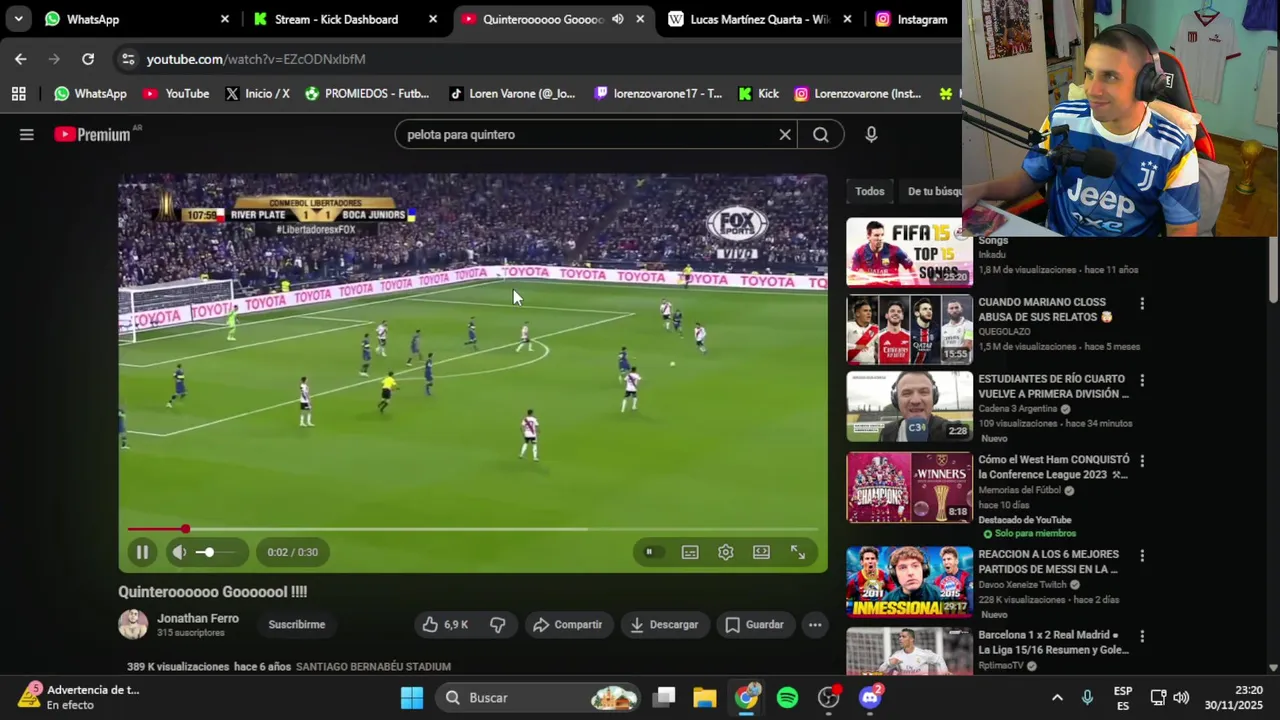Open Inicio / X bookmark
Viewport: 1280px width, 720px height.
pos(257,93)
